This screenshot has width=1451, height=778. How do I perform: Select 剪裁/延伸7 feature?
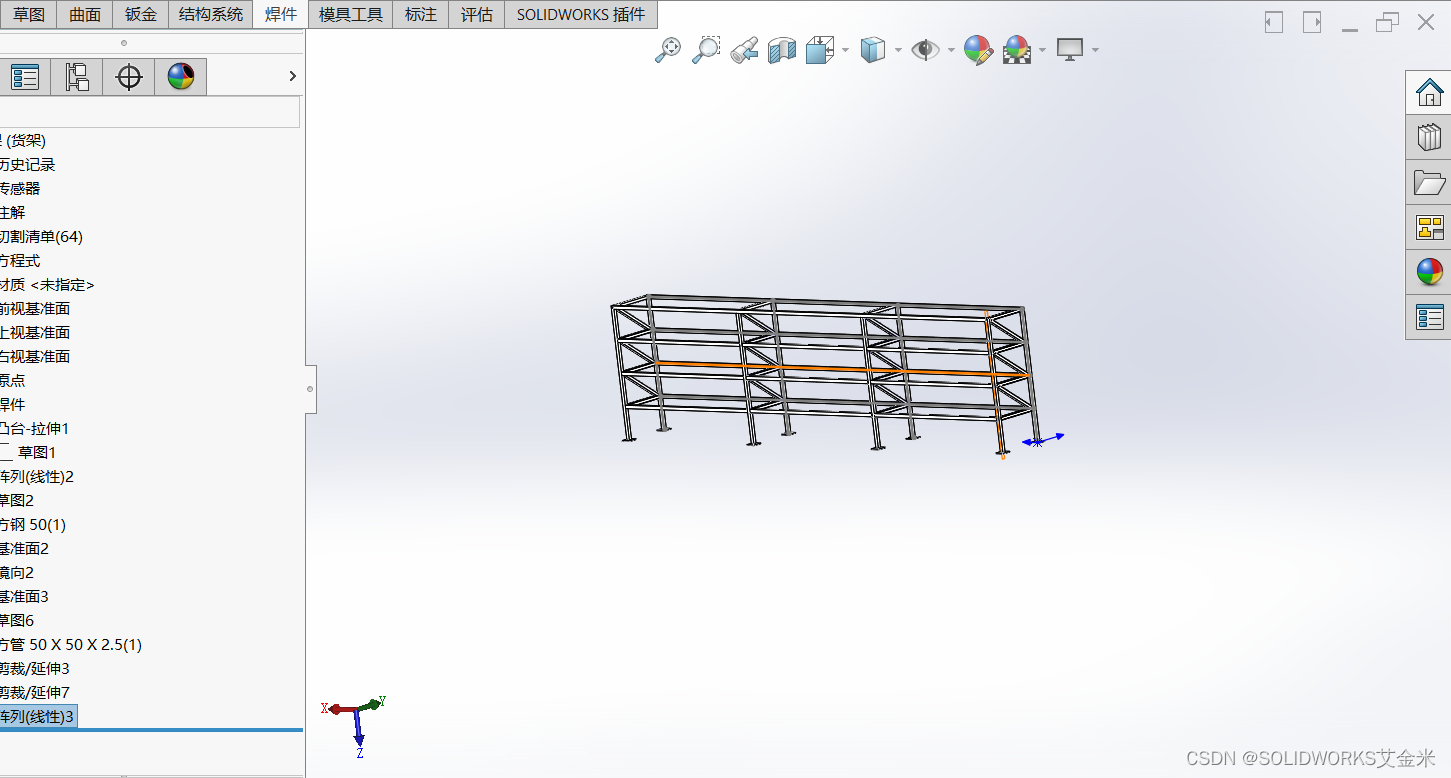coord(35,693)
